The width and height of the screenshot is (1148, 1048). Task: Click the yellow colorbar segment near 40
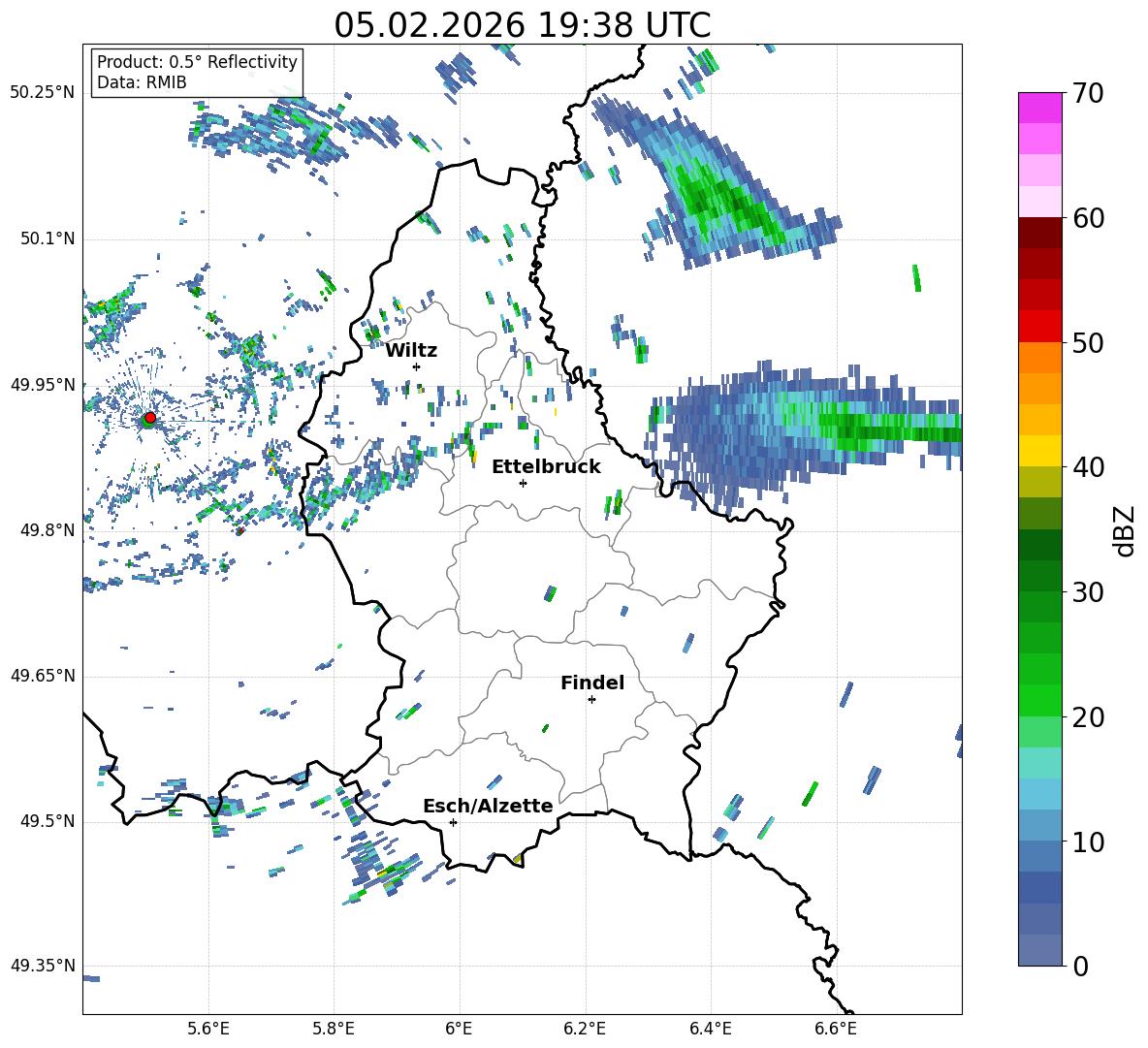point(1039,451)
